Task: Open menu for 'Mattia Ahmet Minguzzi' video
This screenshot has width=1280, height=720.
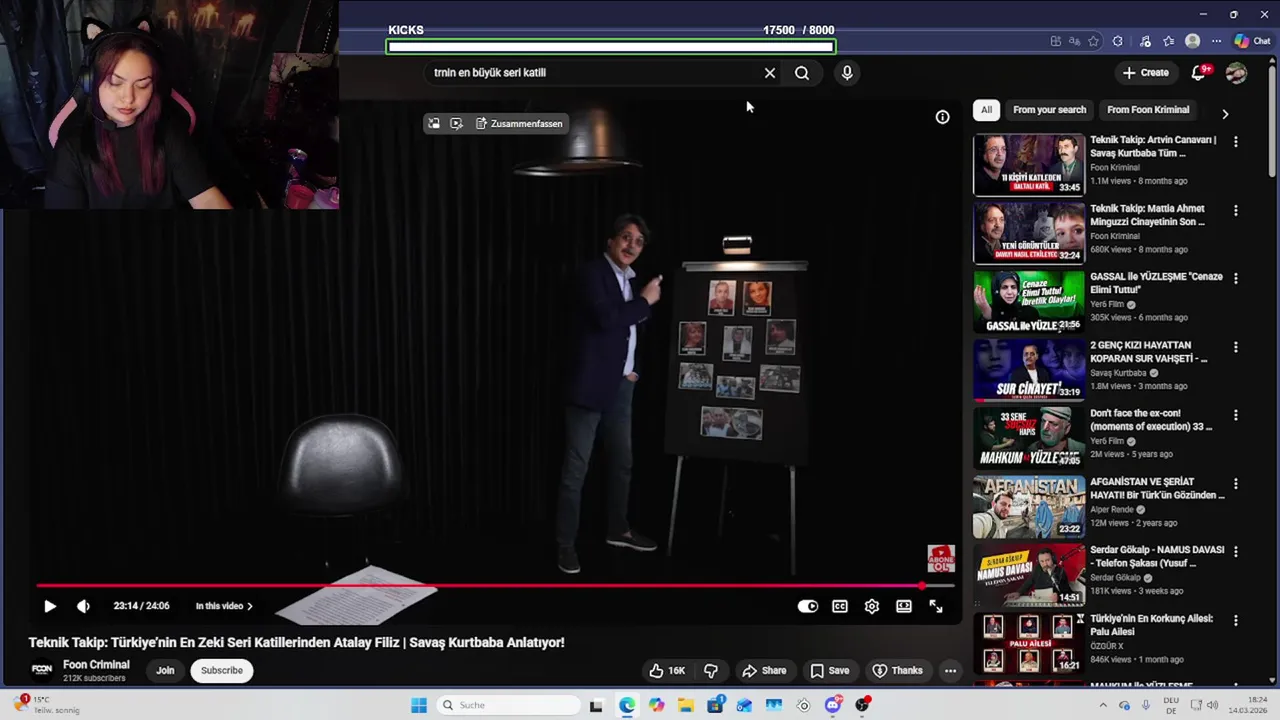Action: (x=1236, y=211)
